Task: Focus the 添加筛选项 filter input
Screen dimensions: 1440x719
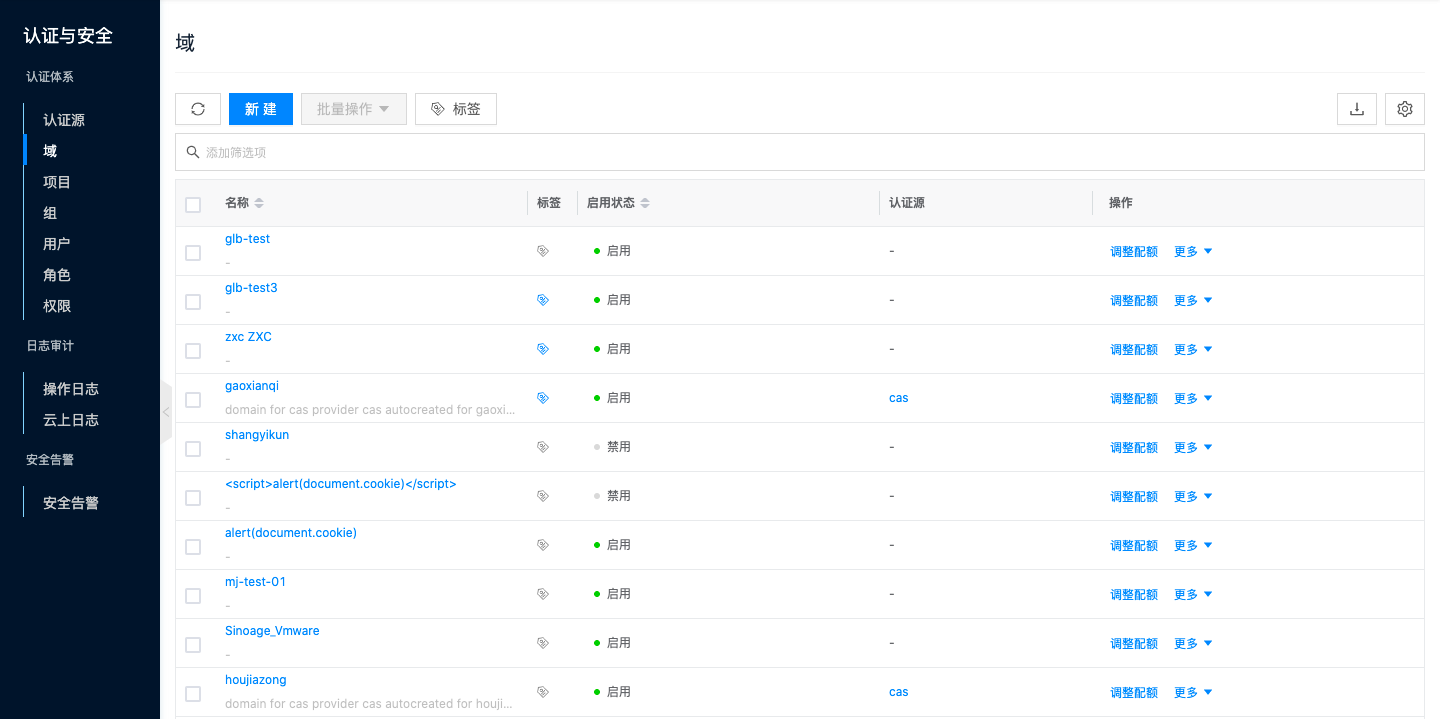Action: click(x=800, y=152)
